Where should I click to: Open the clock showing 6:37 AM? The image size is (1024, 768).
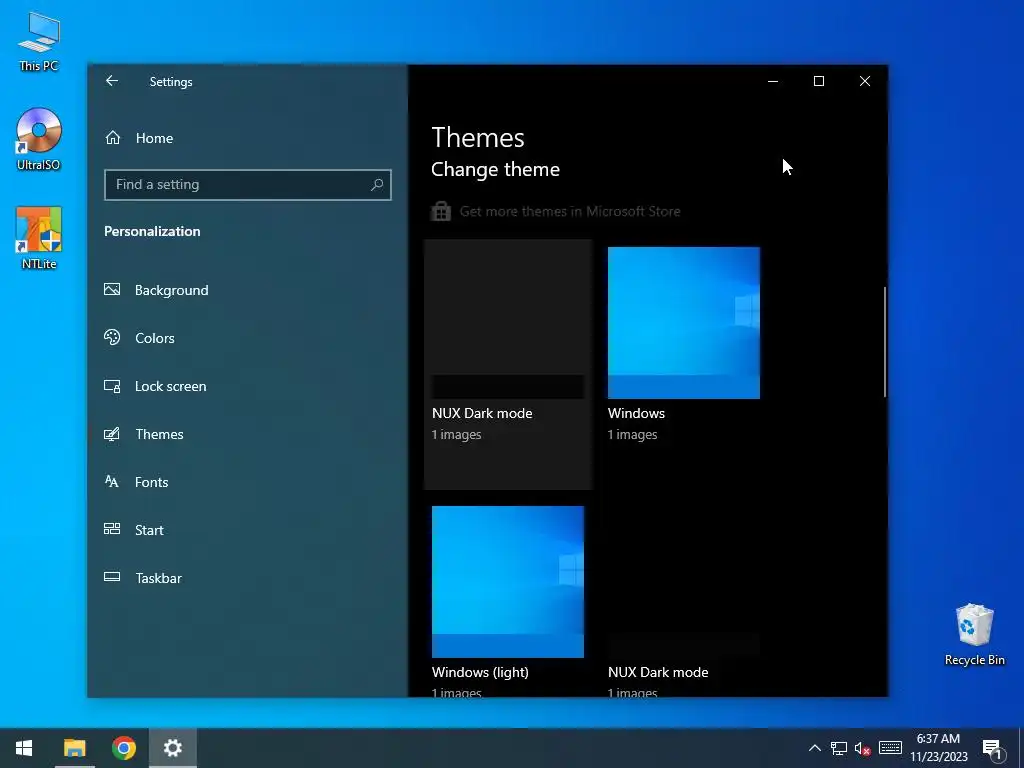[938, 748]
